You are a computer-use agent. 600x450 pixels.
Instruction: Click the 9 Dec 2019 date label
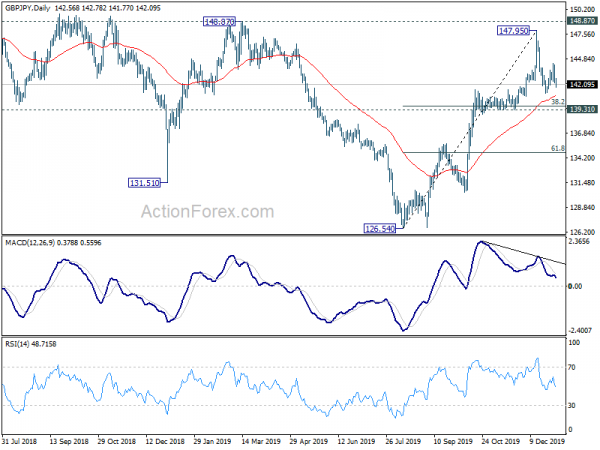(548, 441)
